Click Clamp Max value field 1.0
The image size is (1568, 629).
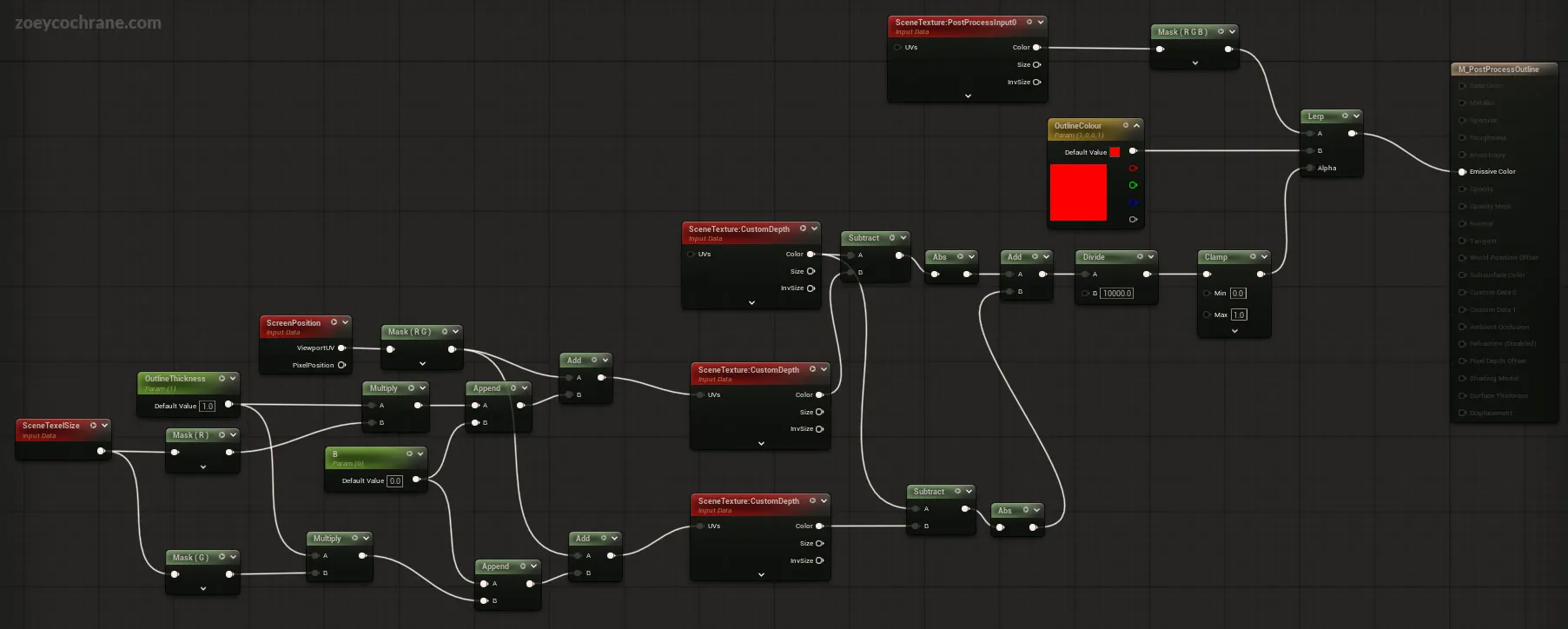[1239, 314]
